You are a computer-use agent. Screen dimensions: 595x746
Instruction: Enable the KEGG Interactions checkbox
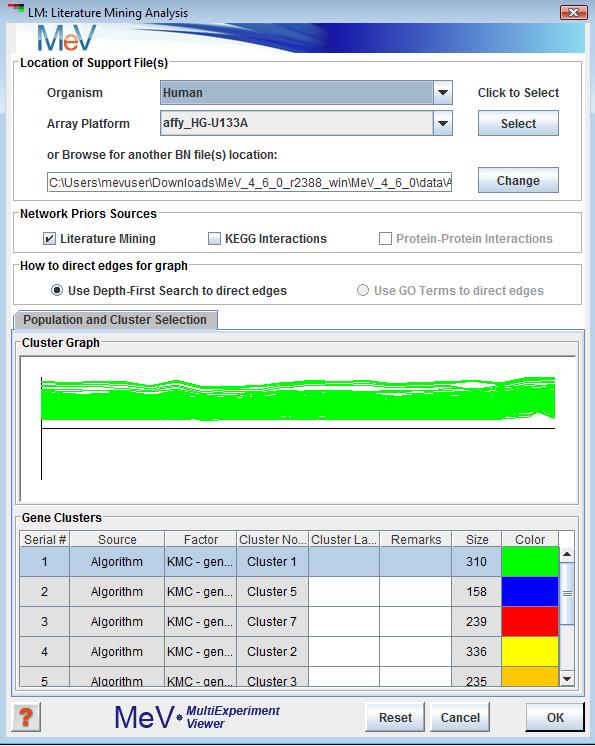pos(215,238)
